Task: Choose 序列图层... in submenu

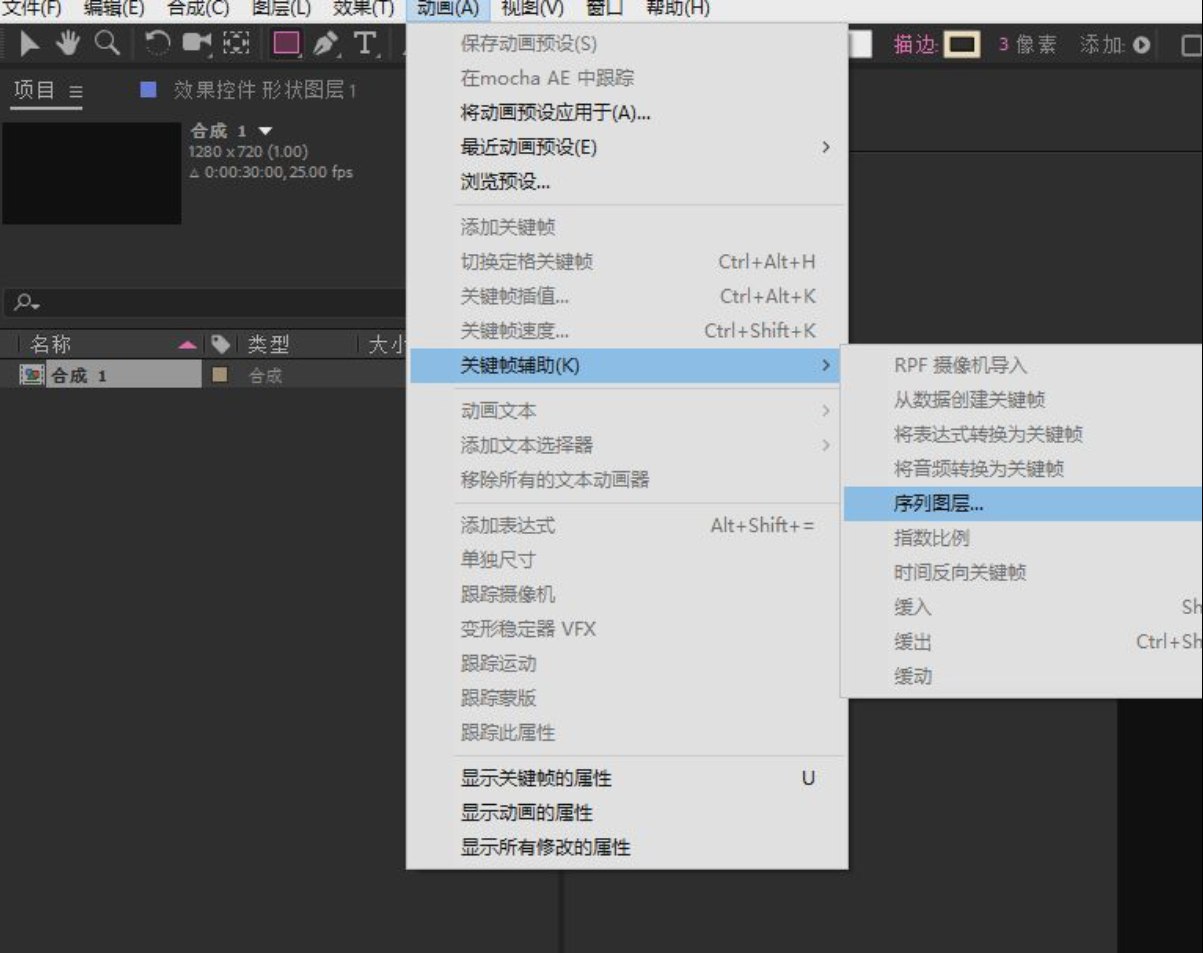Action: (1023, 504)
